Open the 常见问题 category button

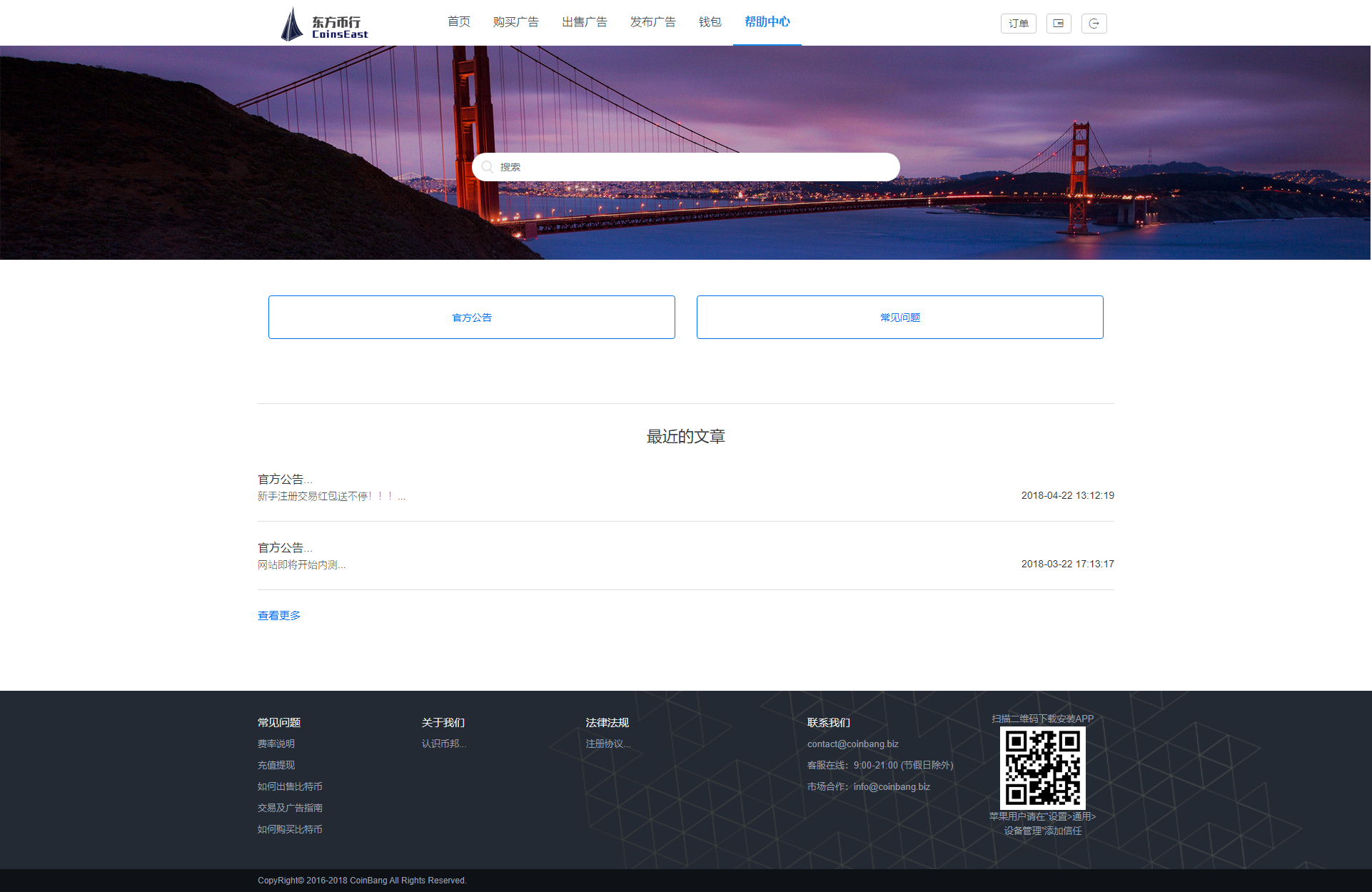[x=900, y=318]
